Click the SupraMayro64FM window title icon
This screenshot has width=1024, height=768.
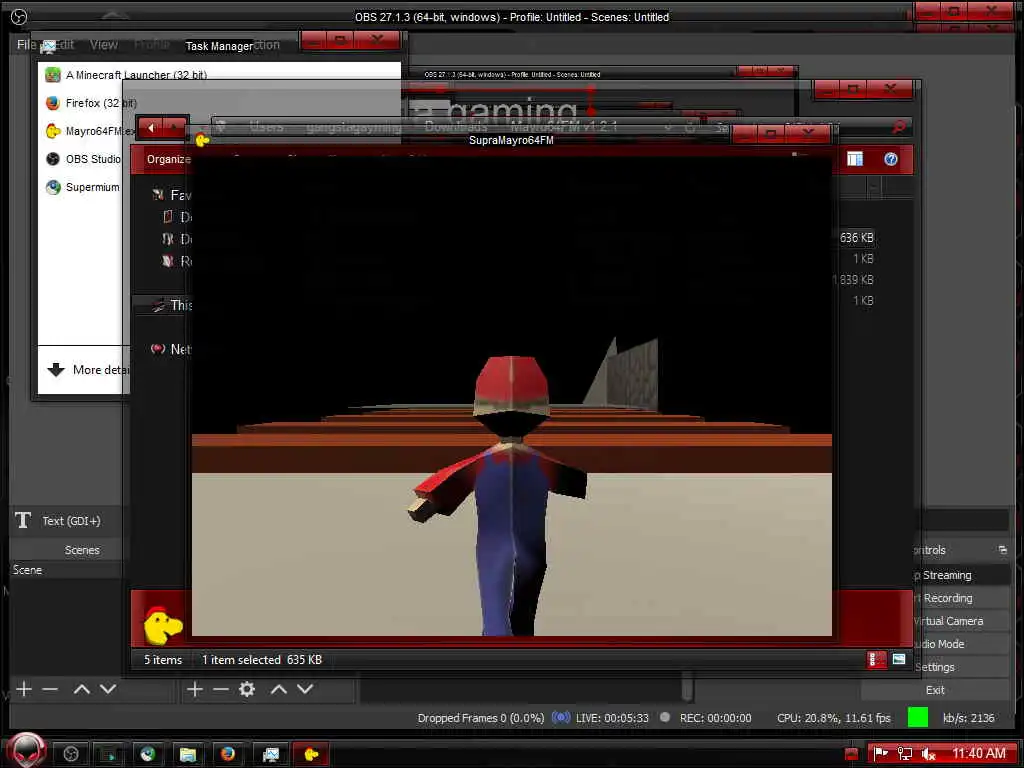pos(202,139)
